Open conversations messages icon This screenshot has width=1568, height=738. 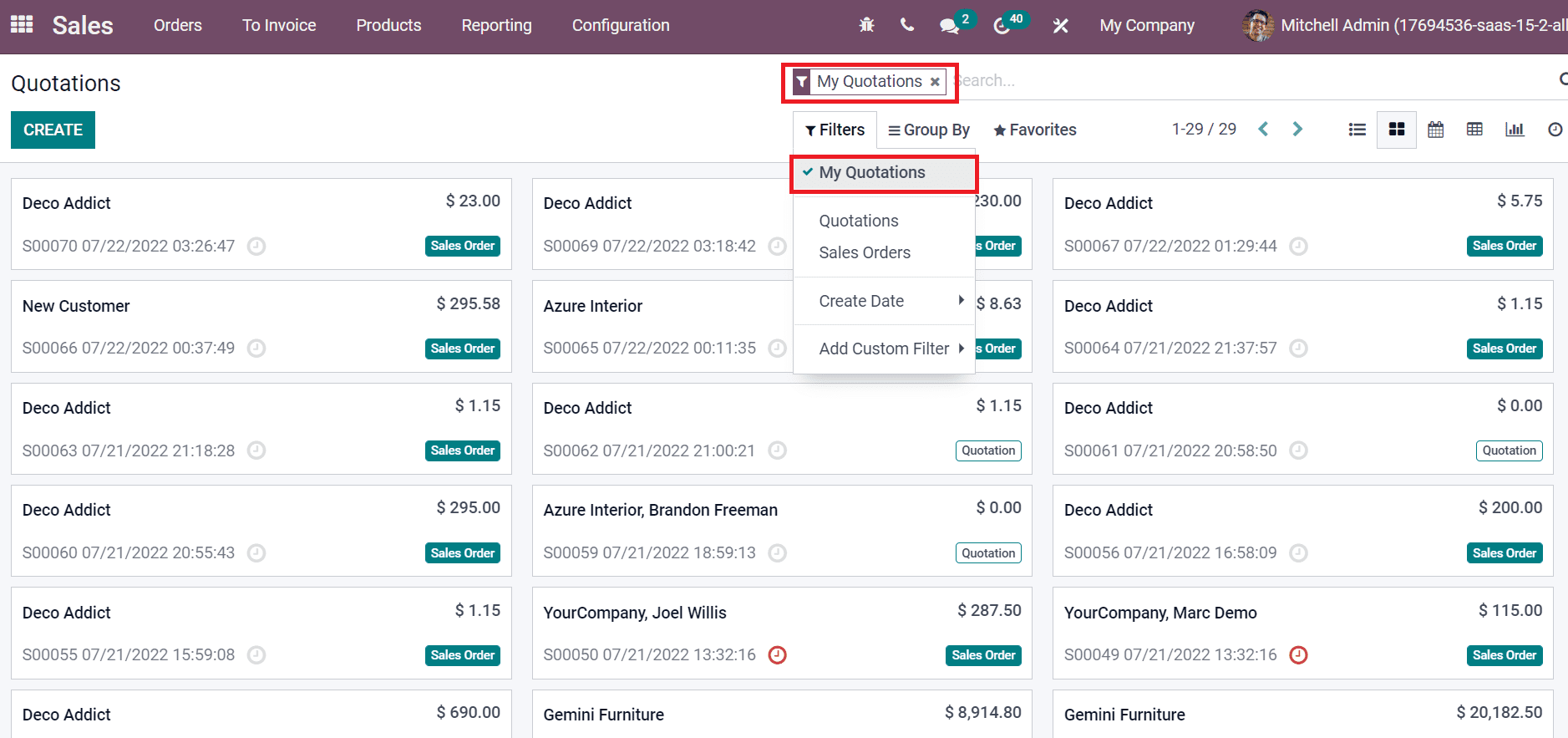click(x=949, y=26)
